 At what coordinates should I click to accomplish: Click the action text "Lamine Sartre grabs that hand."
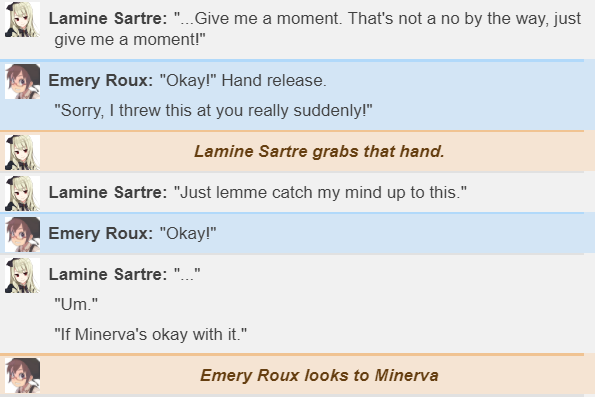pos(319,151)
